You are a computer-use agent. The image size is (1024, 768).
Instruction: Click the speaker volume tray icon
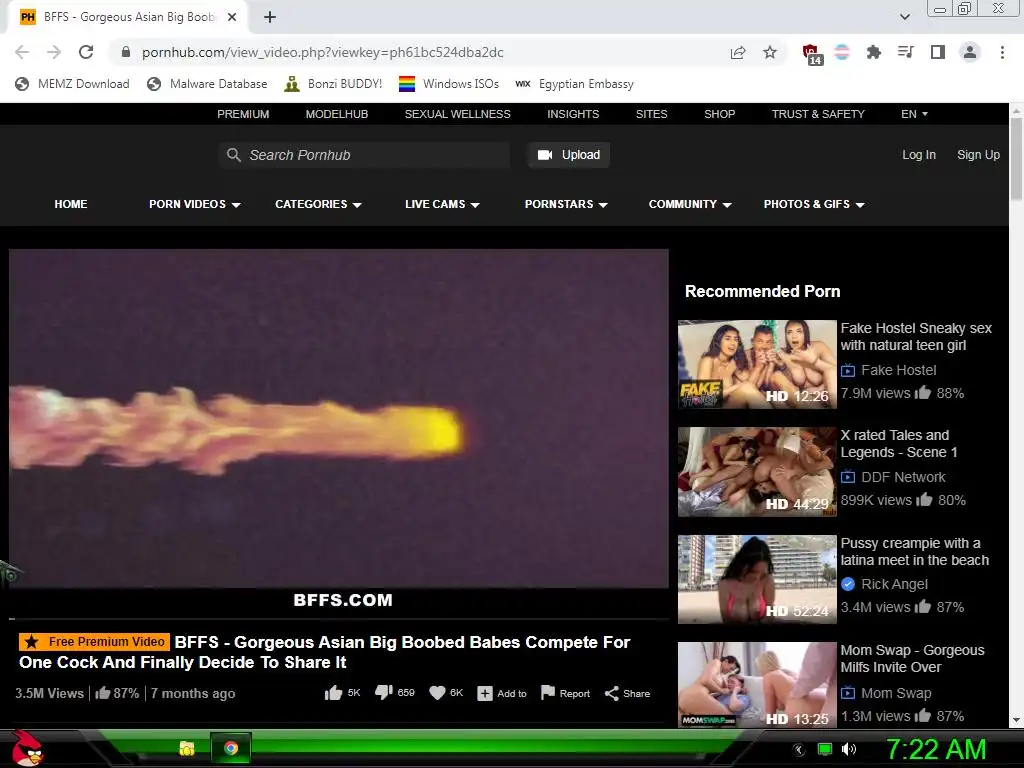(848, 749)
